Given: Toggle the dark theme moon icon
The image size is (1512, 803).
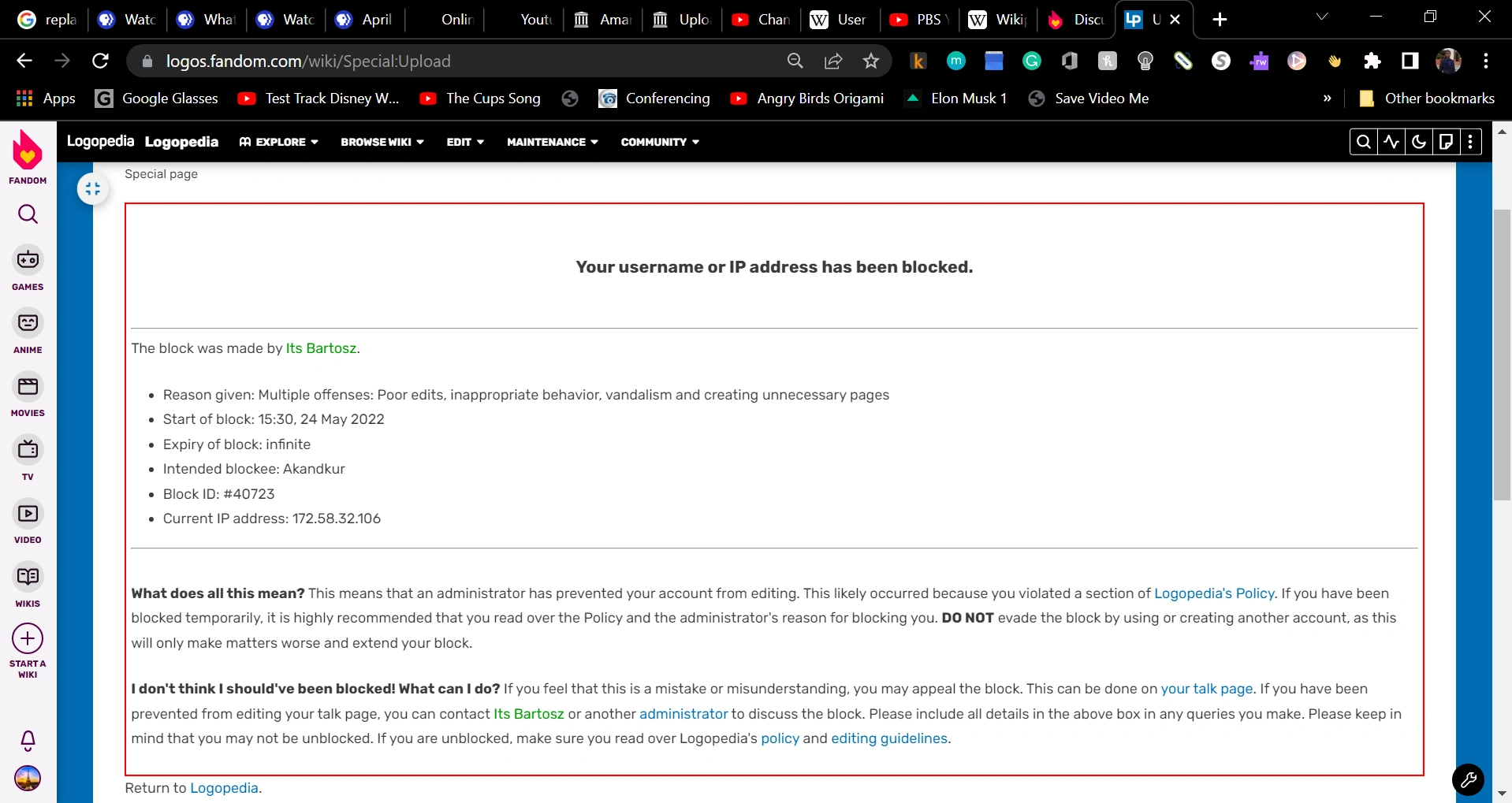Looking at the screenshot, I should click(1419, 142).
